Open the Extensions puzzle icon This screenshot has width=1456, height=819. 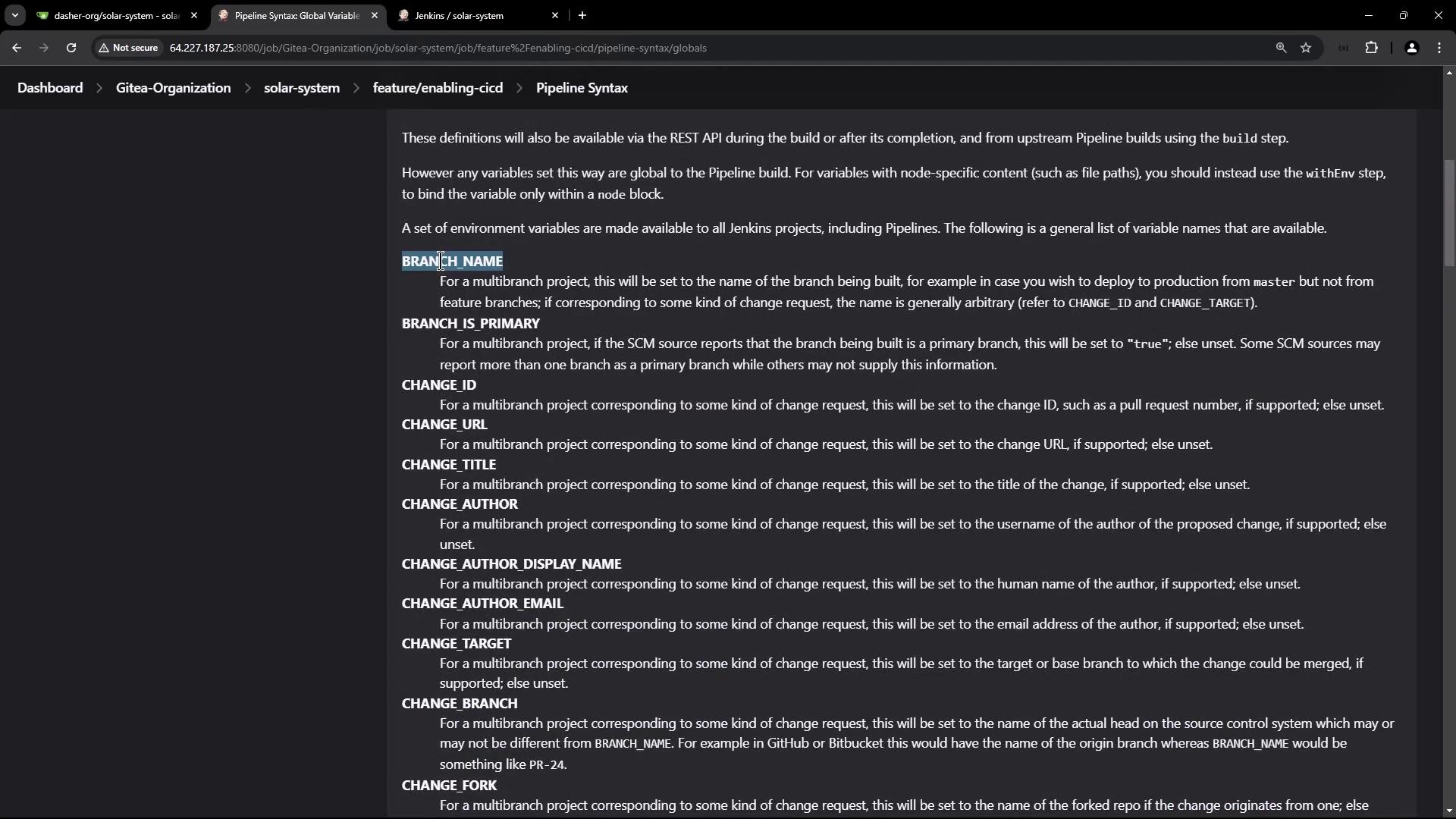click(x=1372, y=48)
